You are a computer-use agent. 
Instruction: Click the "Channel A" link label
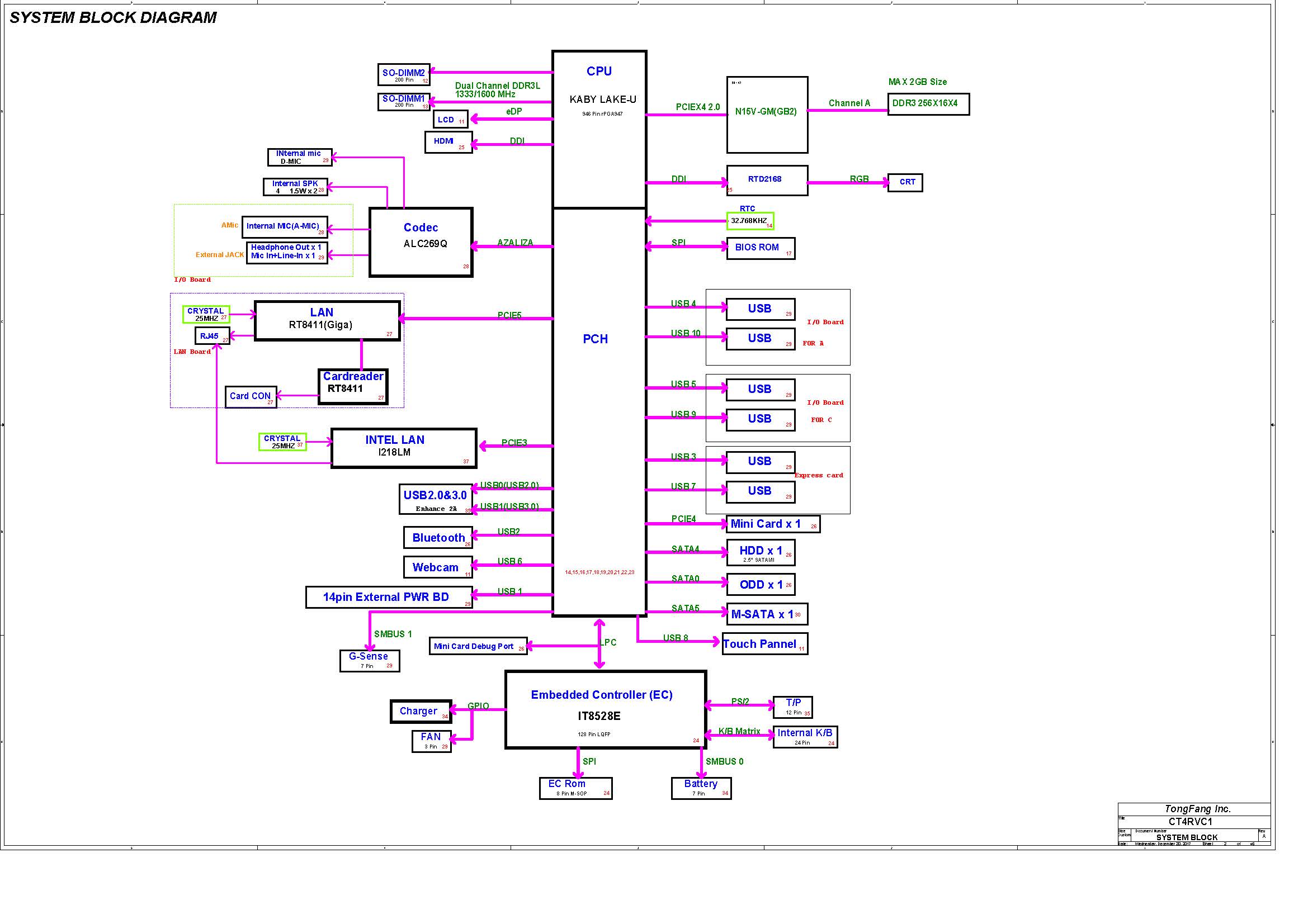849,103
